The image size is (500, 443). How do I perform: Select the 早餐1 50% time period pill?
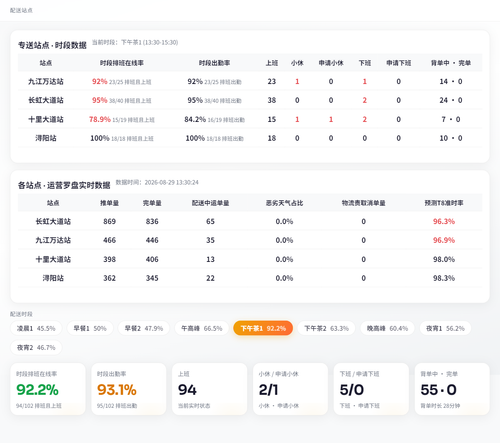pyautogui.click(x=90, y=328)
